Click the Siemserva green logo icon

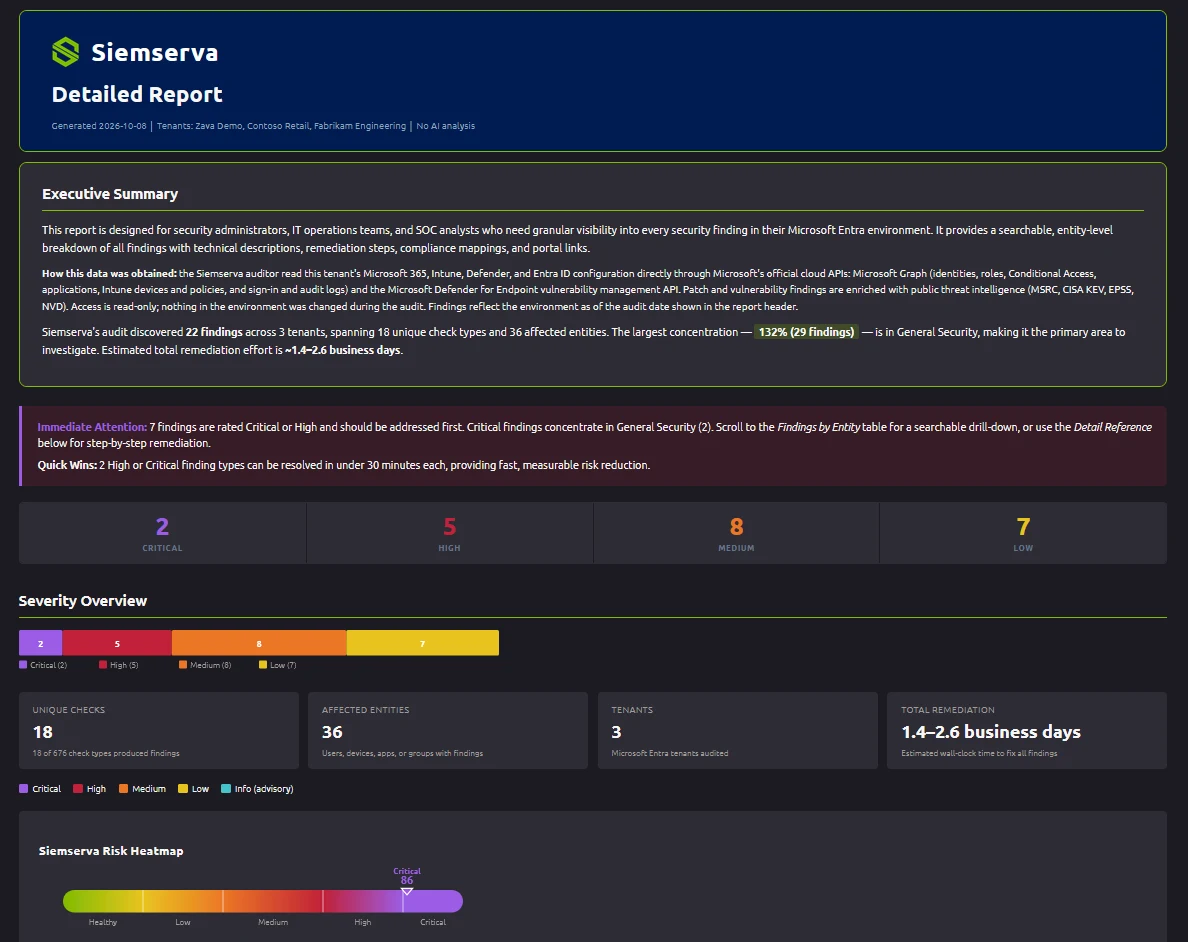65,52
